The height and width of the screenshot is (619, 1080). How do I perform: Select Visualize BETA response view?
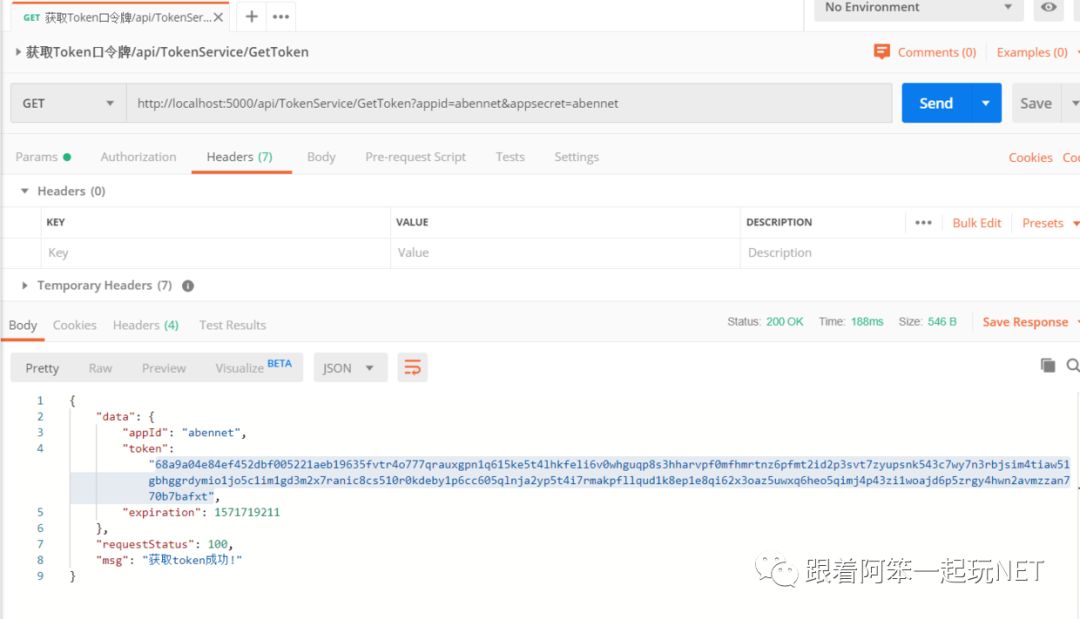[253, 367]
